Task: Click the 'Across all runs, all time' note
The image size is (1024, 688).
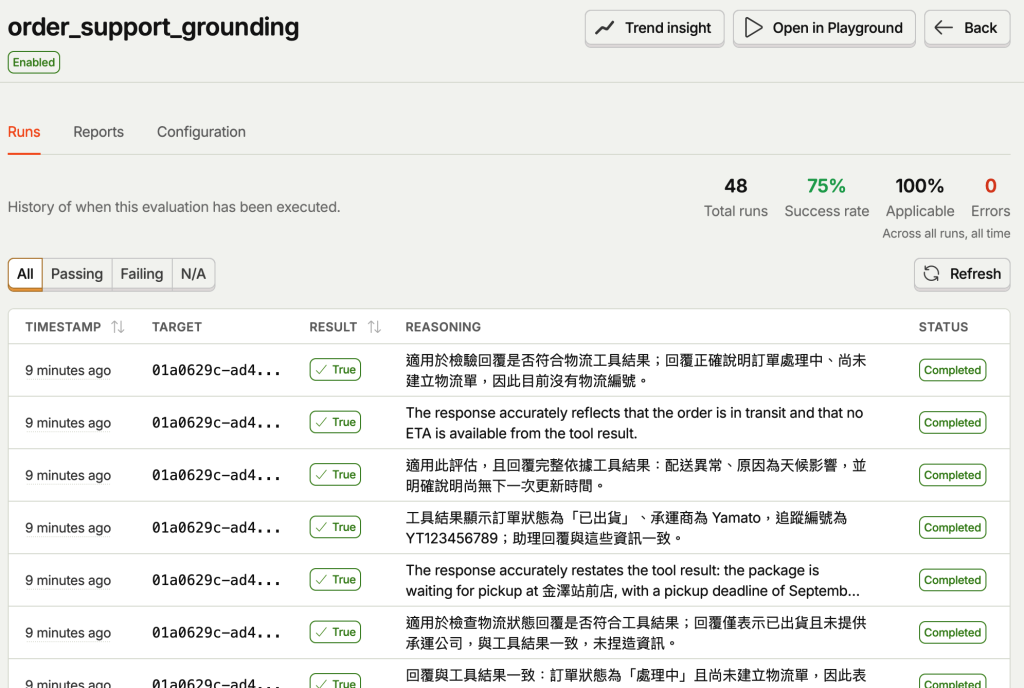Action: (x=946, y=234)
